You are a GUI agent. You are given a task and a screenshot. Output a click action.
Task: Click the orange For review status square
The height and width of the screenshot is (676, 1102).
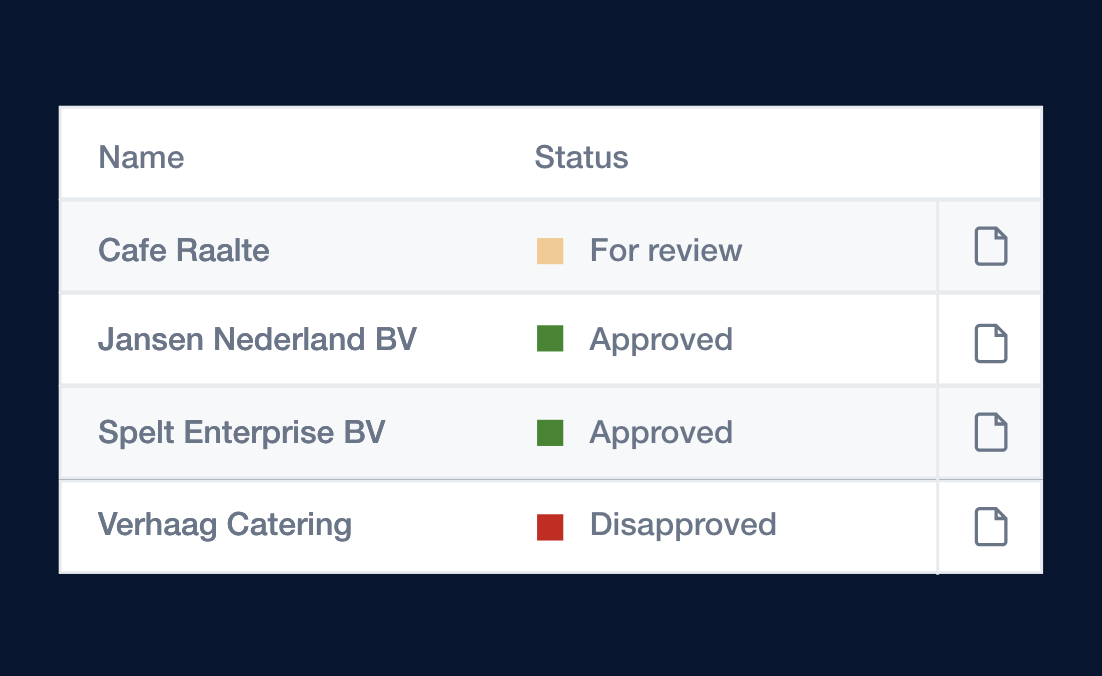pyautogui.click(x=550, y=251)
